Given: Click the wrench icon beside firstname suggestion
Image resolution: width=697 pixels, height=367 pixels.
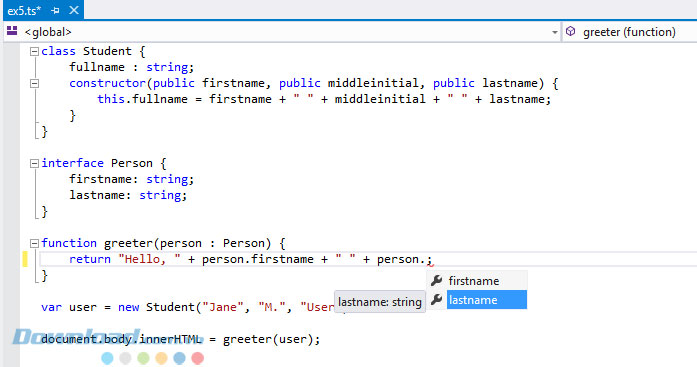Looking at the screenshot, I should (437, 280).
